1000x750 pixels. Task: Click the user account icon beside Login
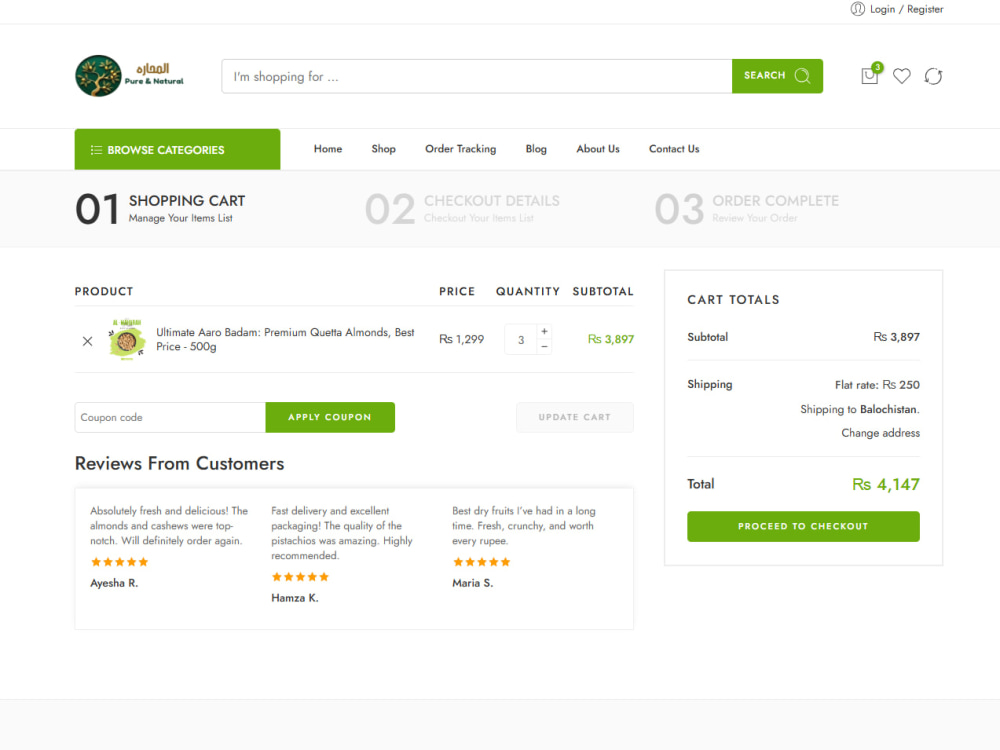click(857, 9)
